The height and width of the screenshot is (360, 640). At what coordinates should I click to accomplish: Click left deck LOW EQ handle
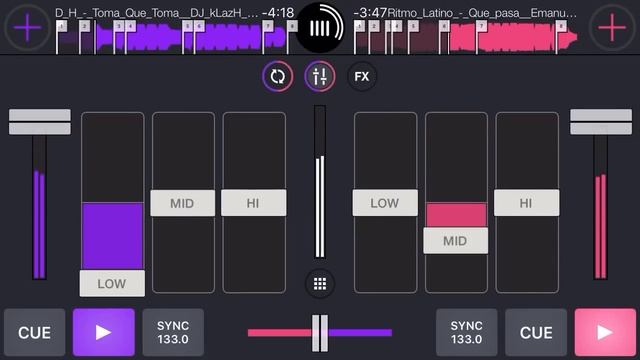pos(112,283)
